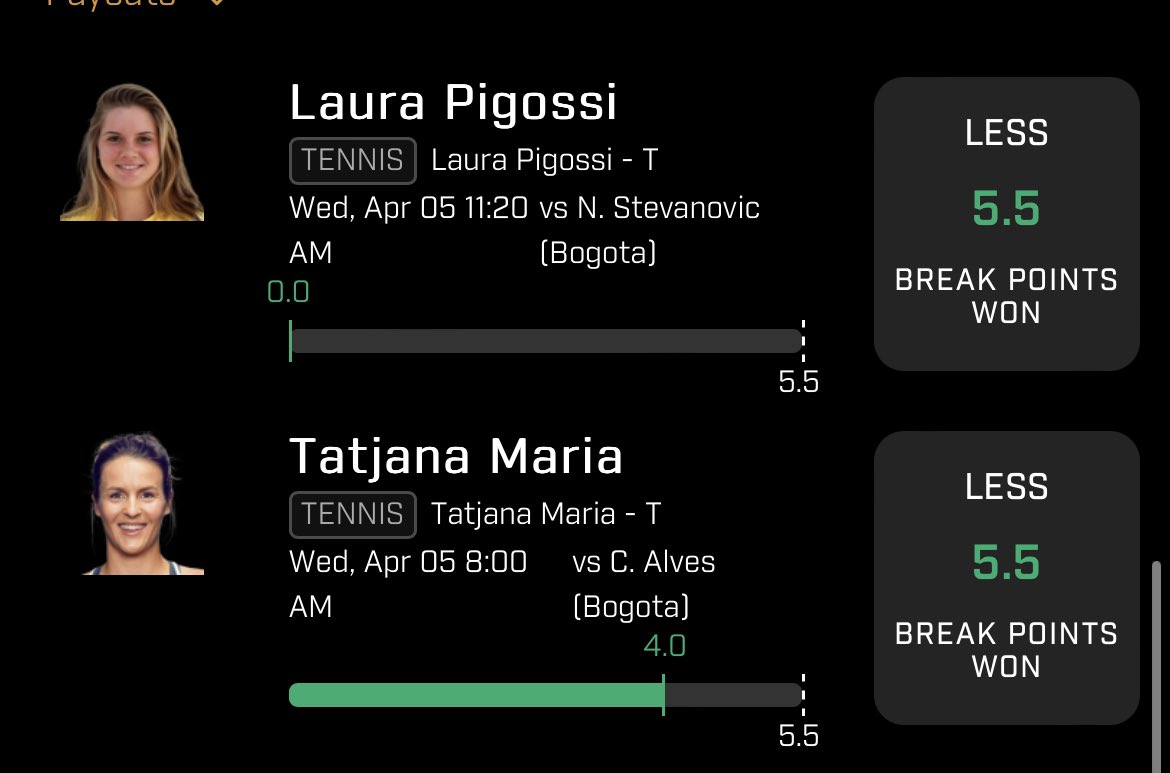Click the Wed, Apr 05 11:20 AM match time

409,231
